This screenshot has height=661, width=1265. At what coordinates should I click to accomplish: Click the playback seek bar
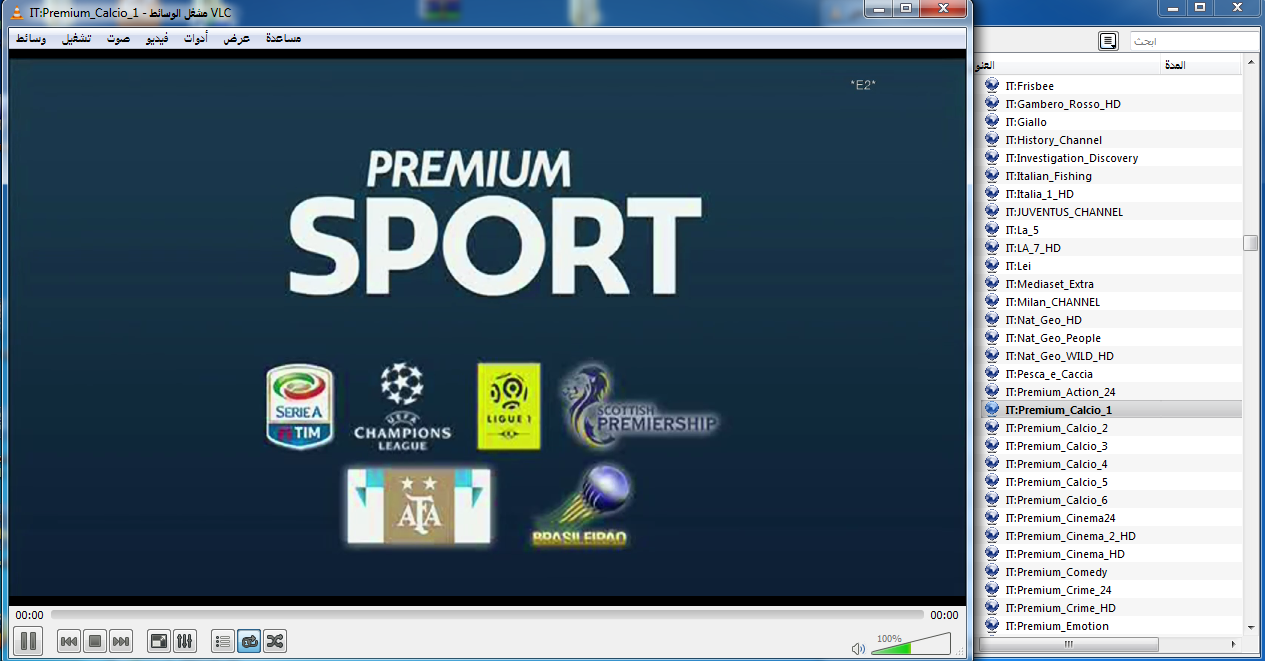[487, 615]
